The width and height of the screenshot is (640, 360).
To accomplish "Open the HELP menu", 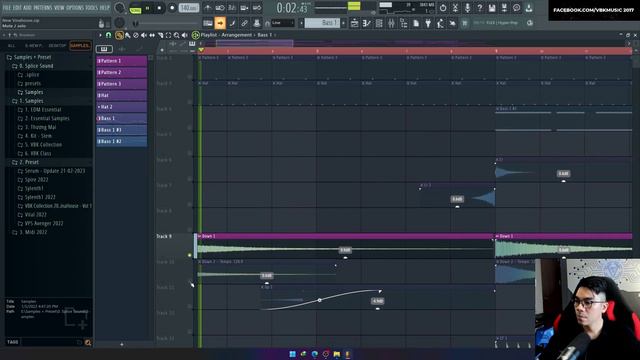I will (104, 8).
